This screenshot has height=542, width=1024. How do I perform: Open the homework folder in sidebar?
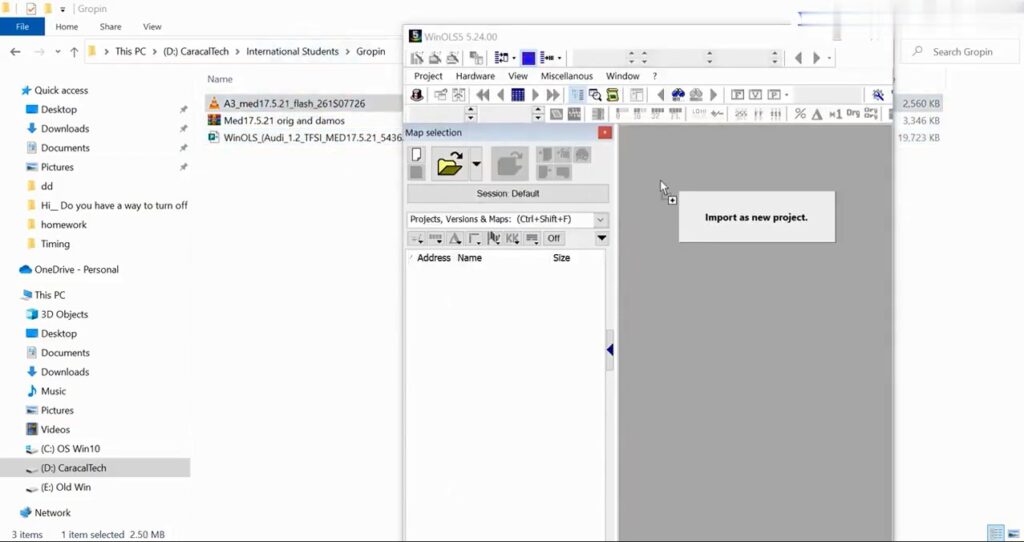click(63, 225)
